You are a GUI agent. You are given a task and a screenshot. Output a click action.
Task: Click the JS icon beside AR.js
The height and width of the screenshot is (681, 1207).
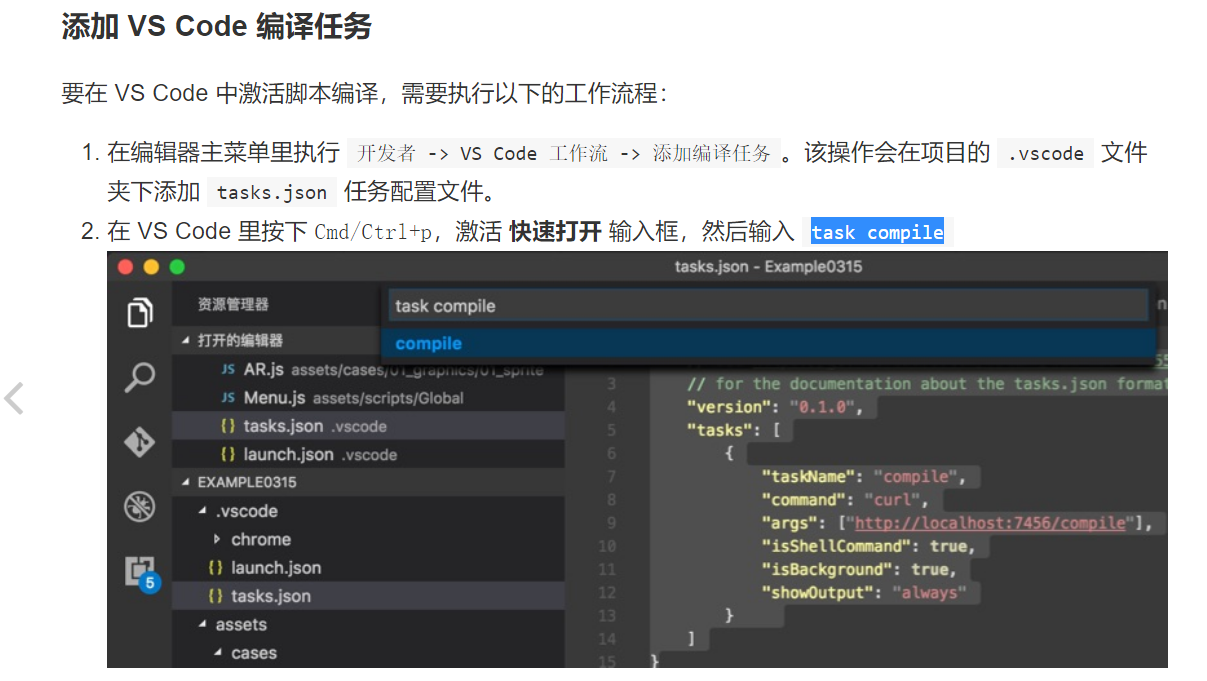click(228, 369)
